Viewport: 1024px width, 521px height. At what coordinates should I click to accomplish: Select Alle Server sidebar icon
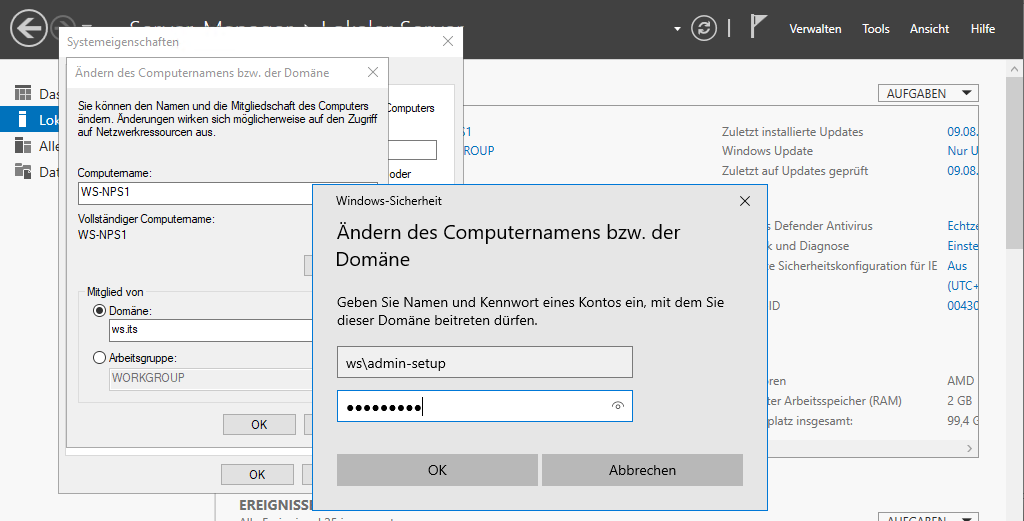point(24,145)
